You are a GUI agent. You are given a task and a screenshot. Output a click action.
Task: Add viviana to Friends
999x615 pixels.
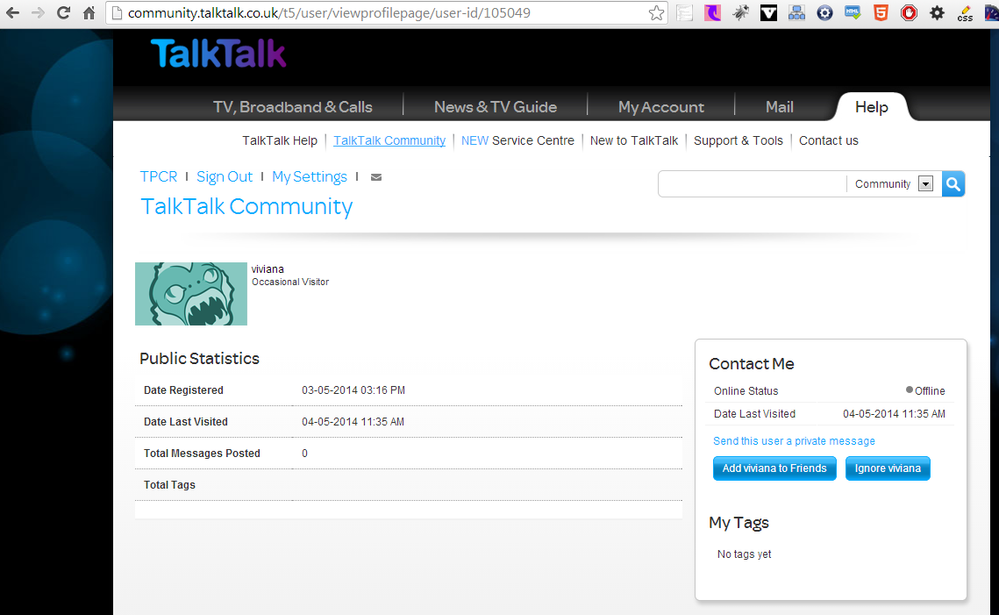(774, 468)
